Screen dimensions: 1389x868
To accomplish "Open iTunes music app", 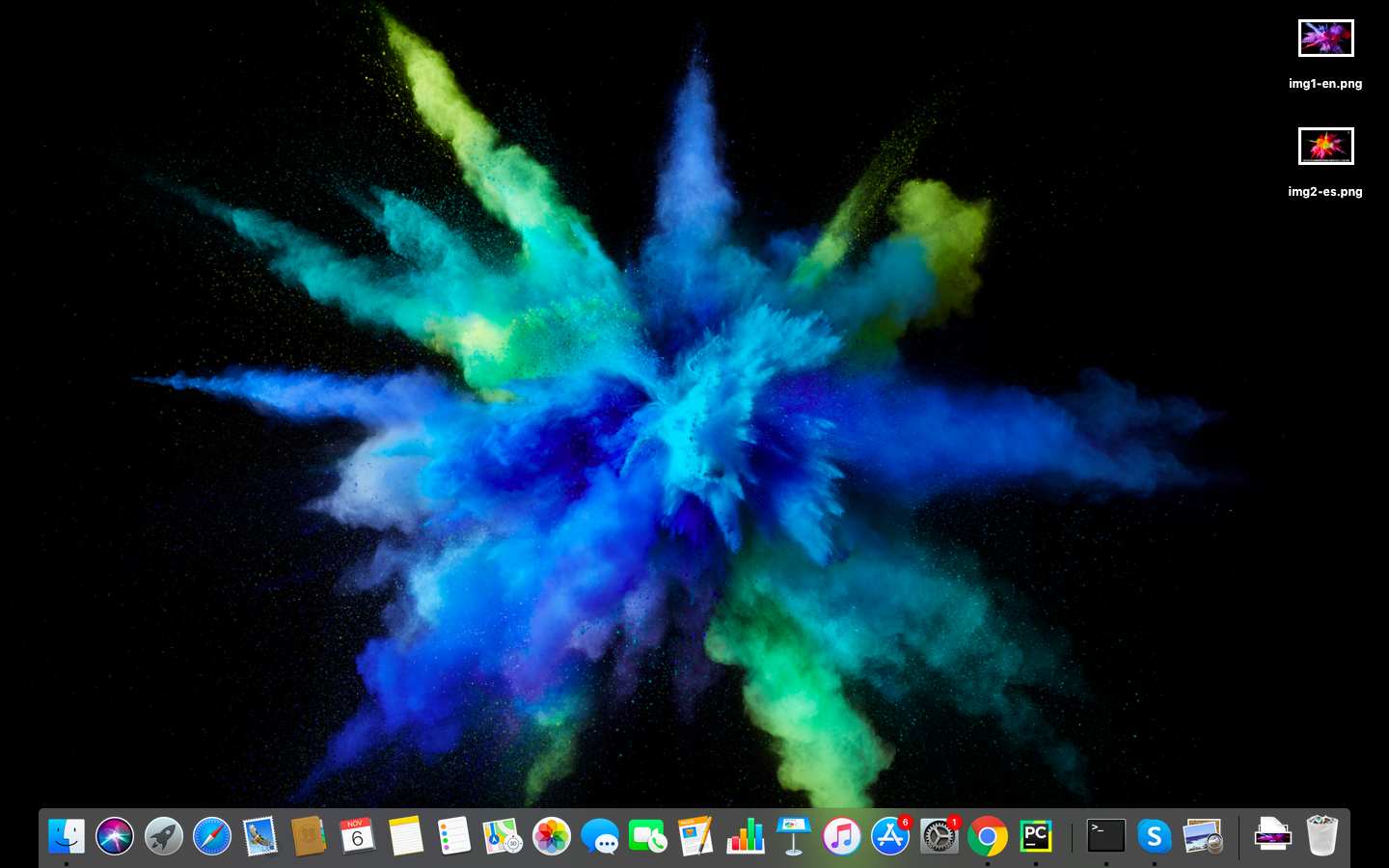I will pyautogui.click(x=842, y=836).
